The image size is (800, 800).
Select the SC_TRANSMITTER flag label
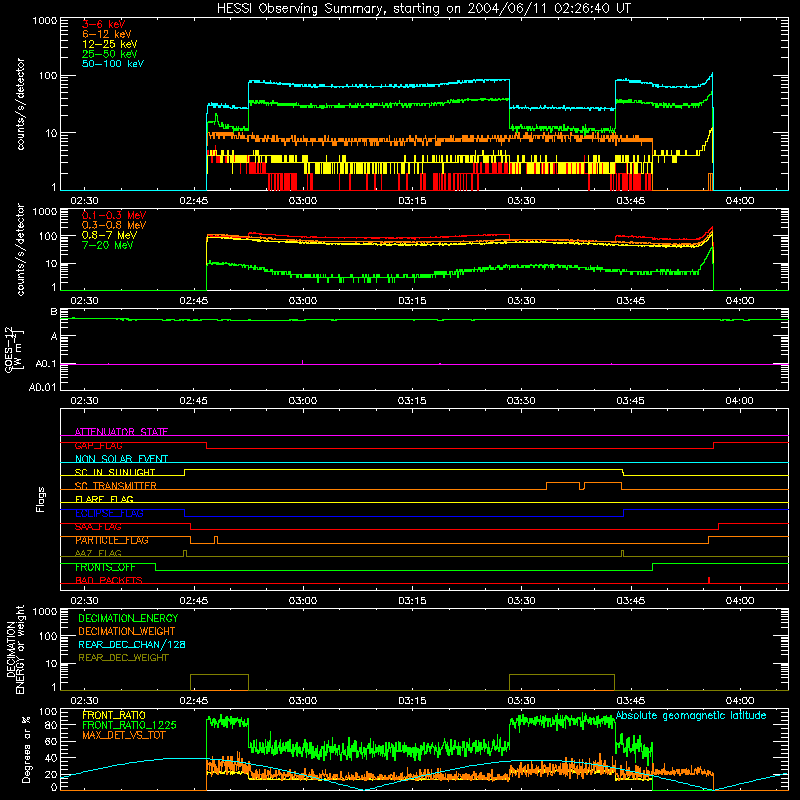[116, 486]
